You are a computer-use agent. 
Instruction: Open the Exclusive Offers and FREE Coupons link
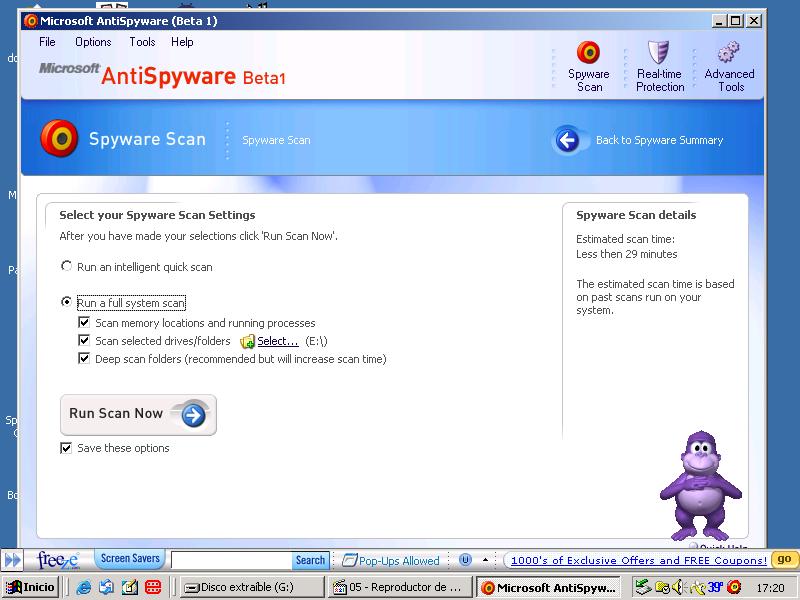click(x=639, y=561)
